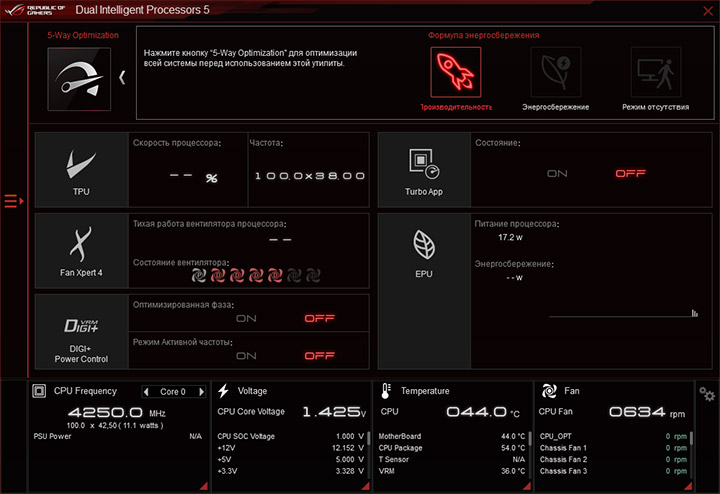Image resolution: width=720 pixels, height=494 pixels.
Task: Open the TPU panel
Action: tap(81, 170)
